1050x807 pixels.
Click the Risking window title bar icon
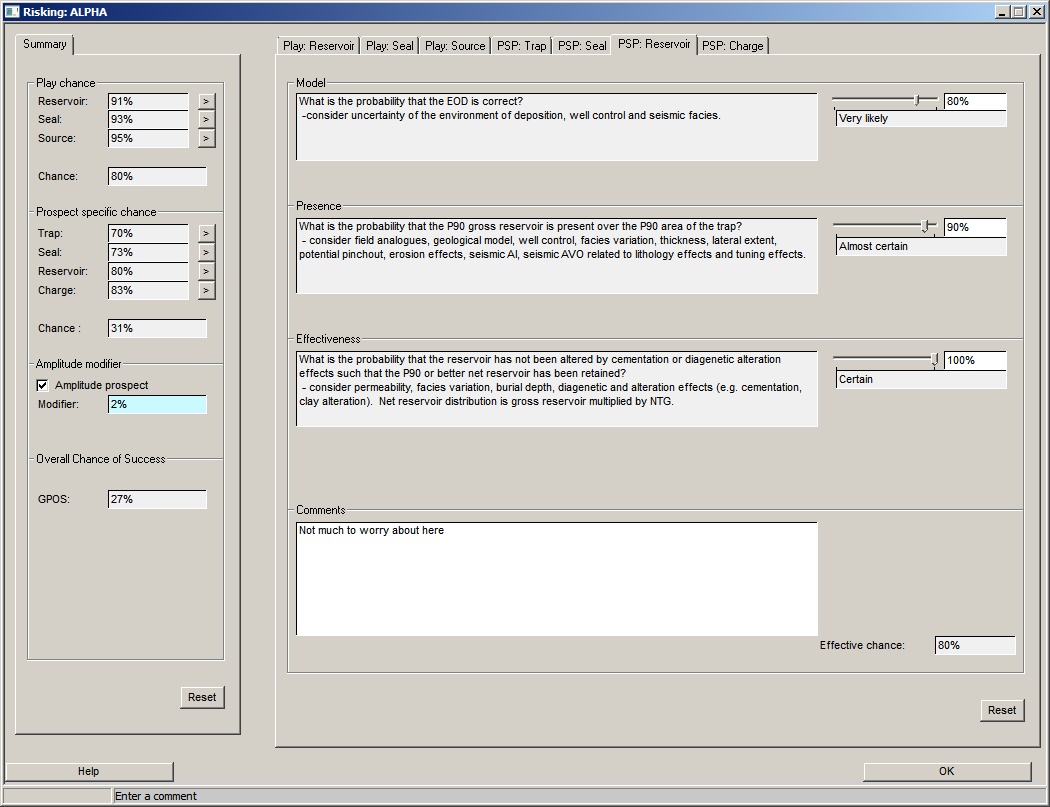point(11,12)
